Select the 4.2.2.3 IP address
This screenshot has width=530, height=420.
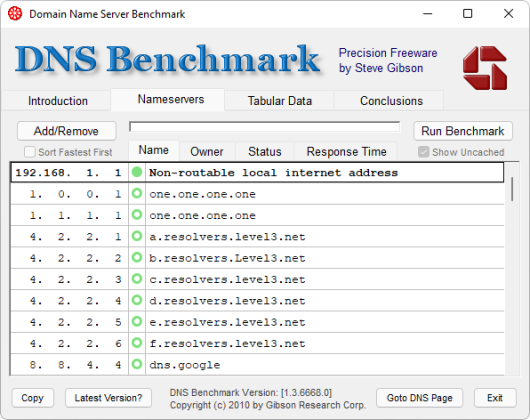click(x=75, y=279)
